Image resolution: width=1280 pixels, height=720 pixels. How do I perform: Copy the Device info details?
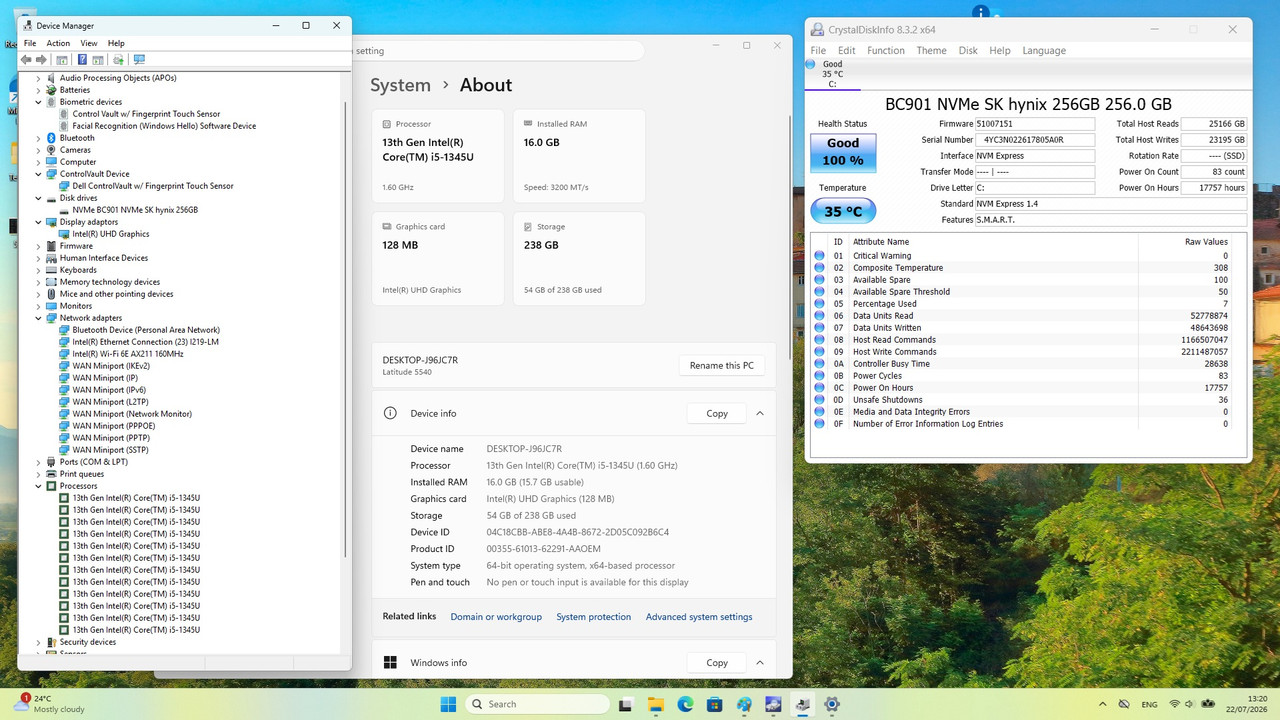click(717, 413)
